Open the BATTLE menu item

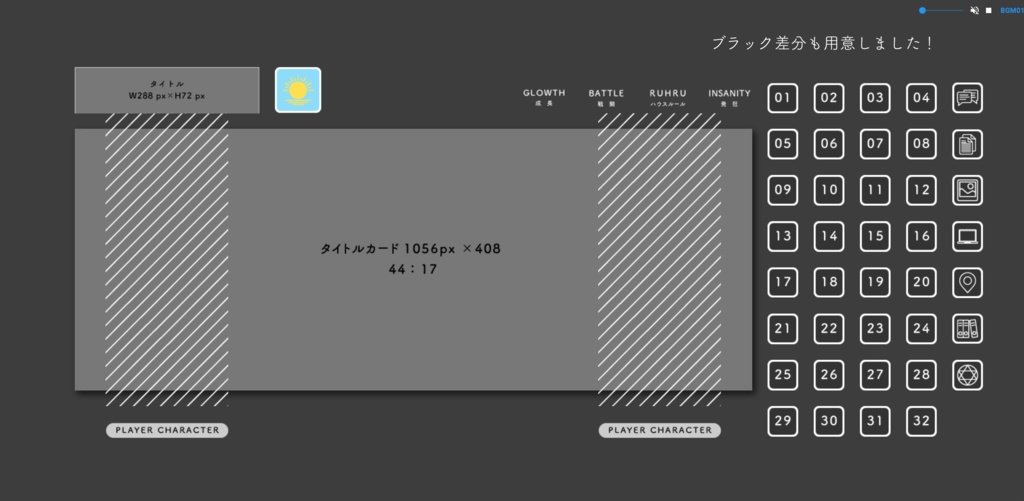click(606, 97)
